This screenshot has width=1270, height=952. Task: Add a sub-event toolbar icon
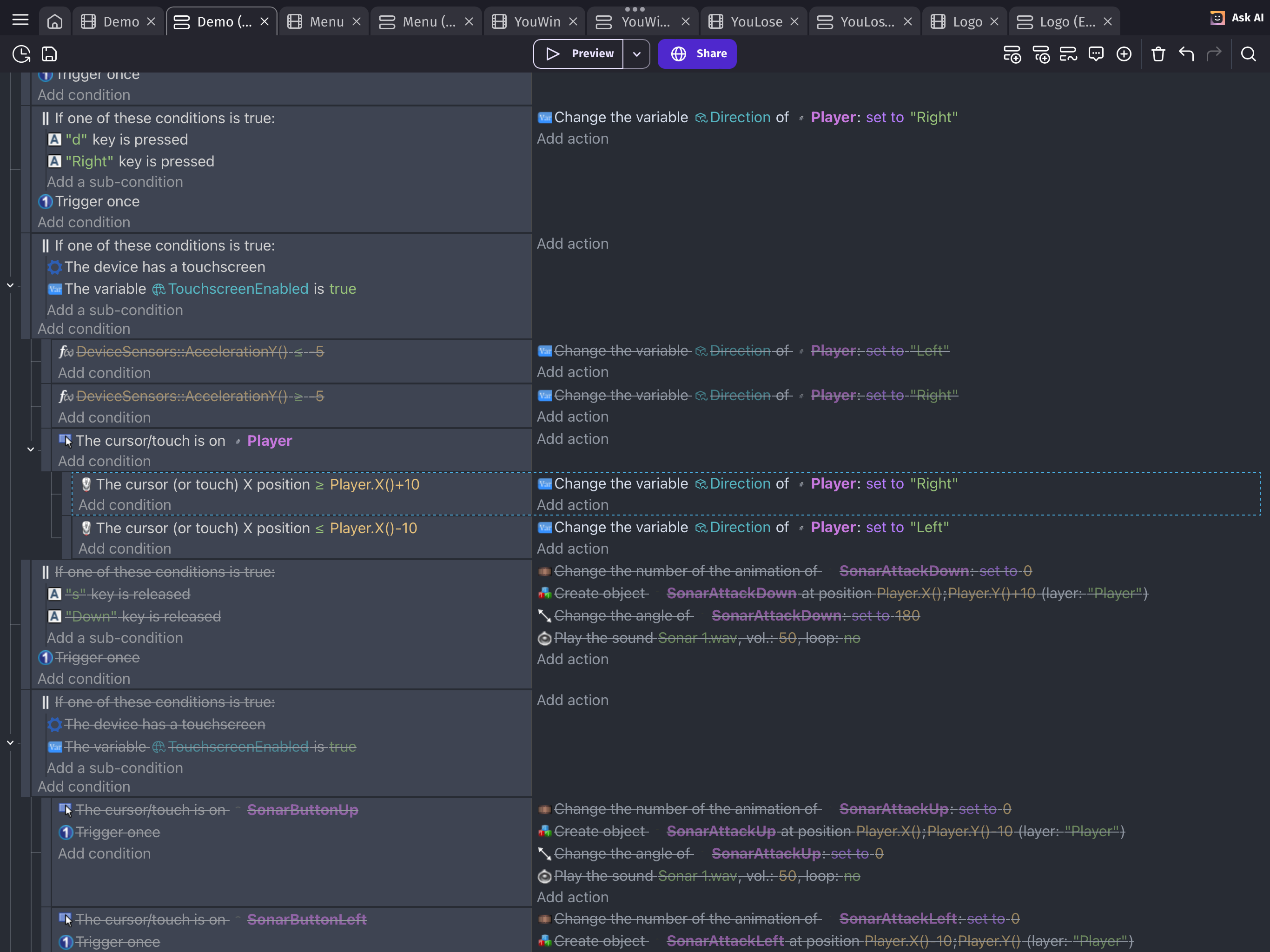1040,54
